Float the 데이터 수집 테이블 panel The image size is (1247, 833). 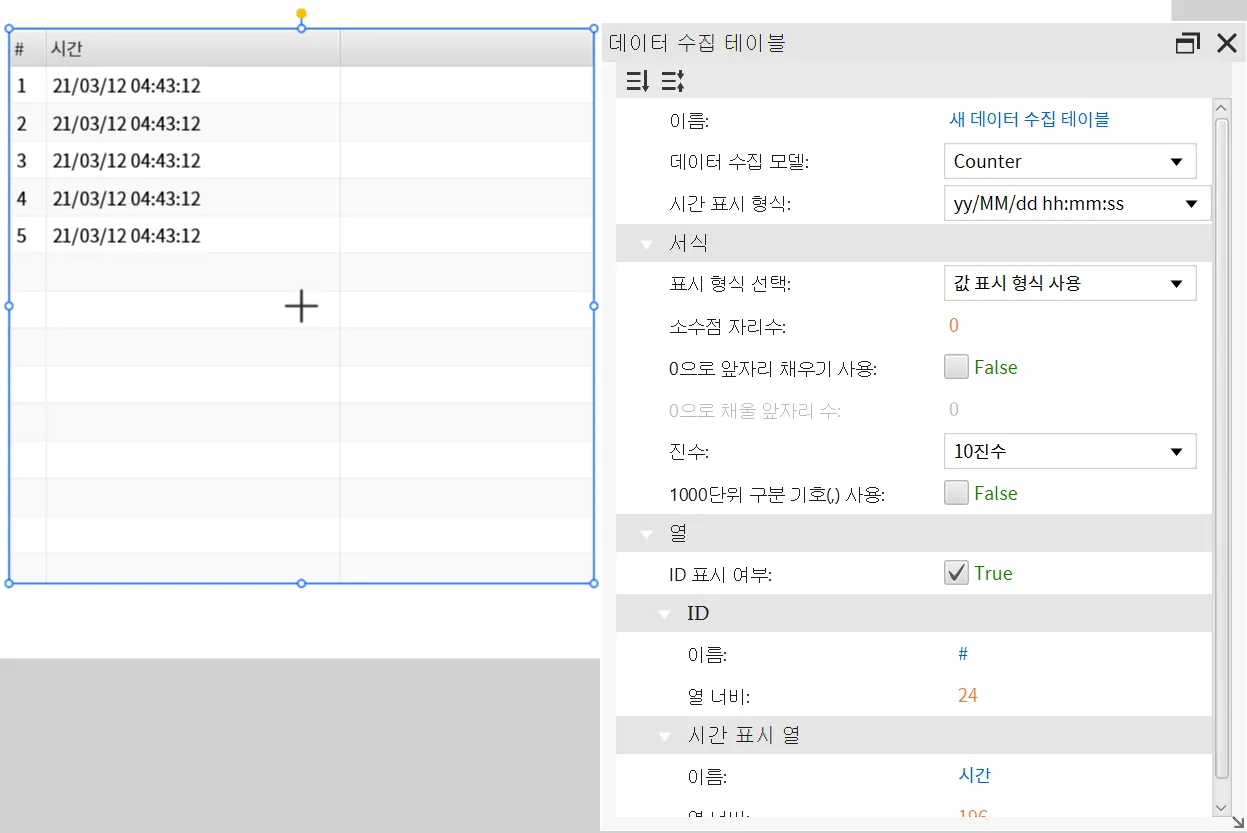(1187, 43)
